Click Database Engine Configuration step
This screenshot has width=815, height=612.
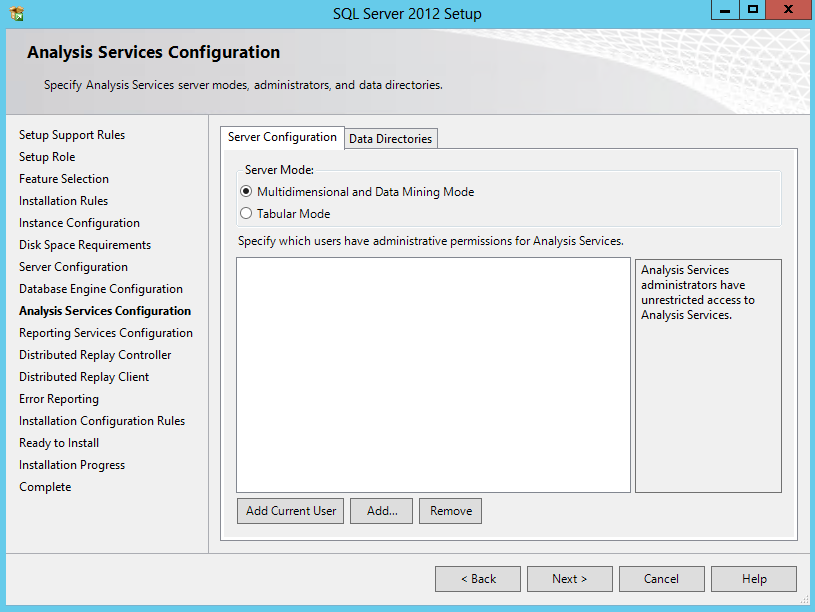pyautogui.click(x=101, y=289)
